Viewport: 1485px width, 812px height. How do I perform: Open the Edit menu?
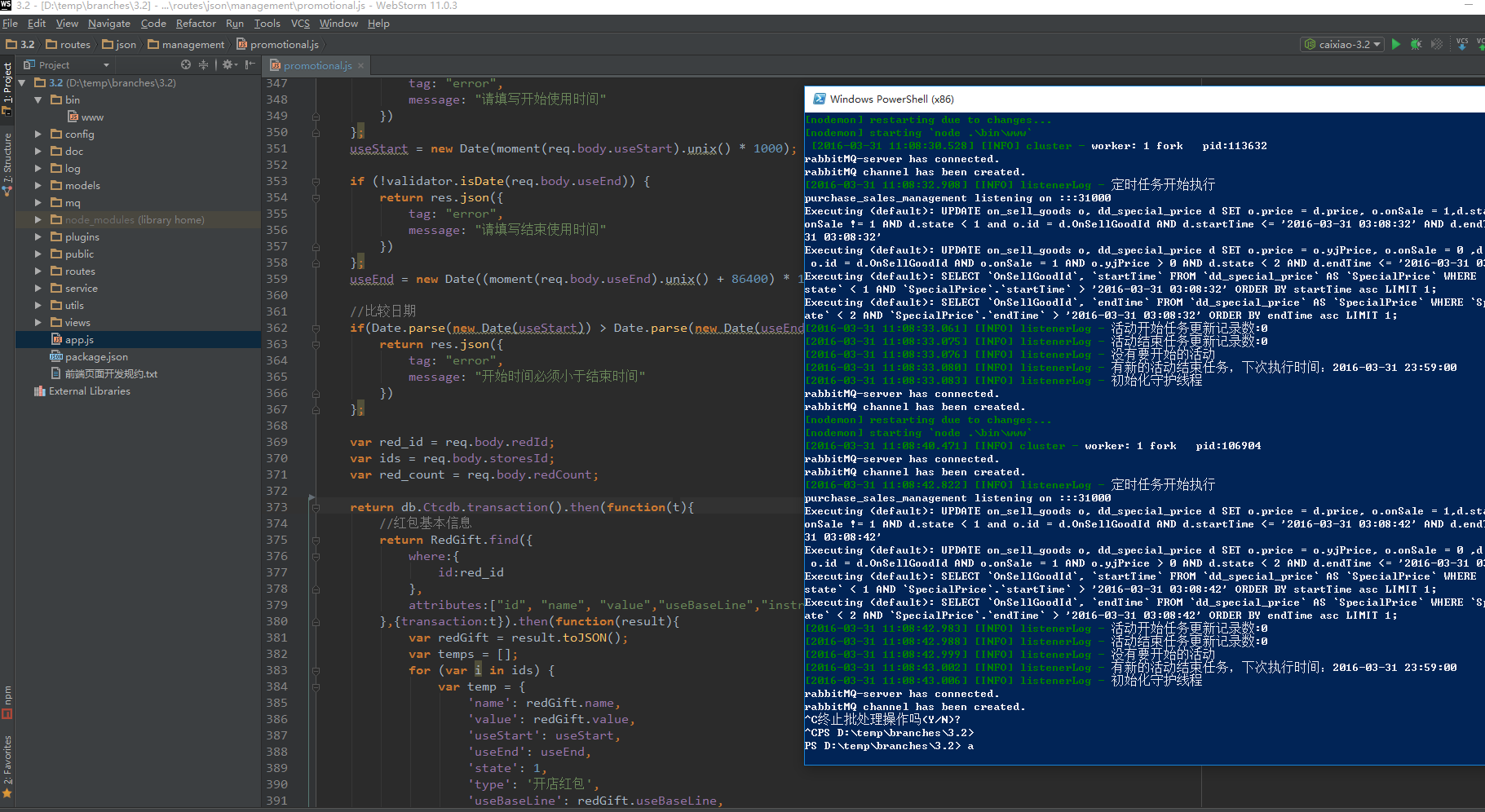pos(37,23)
